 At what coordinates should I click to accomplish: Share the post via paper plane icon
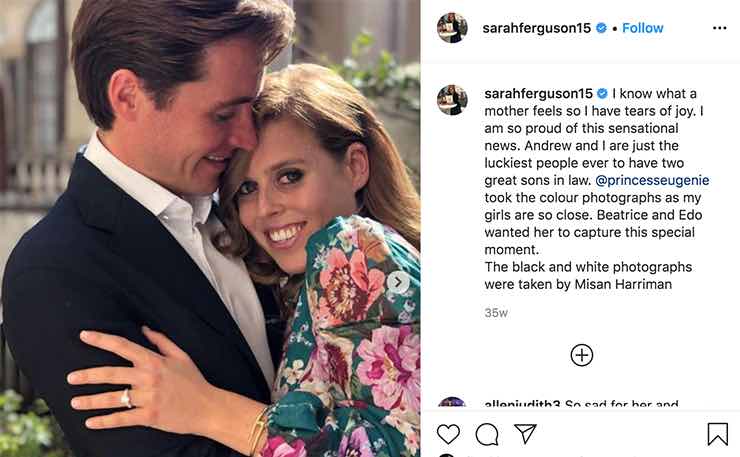(x=525, y=434)
